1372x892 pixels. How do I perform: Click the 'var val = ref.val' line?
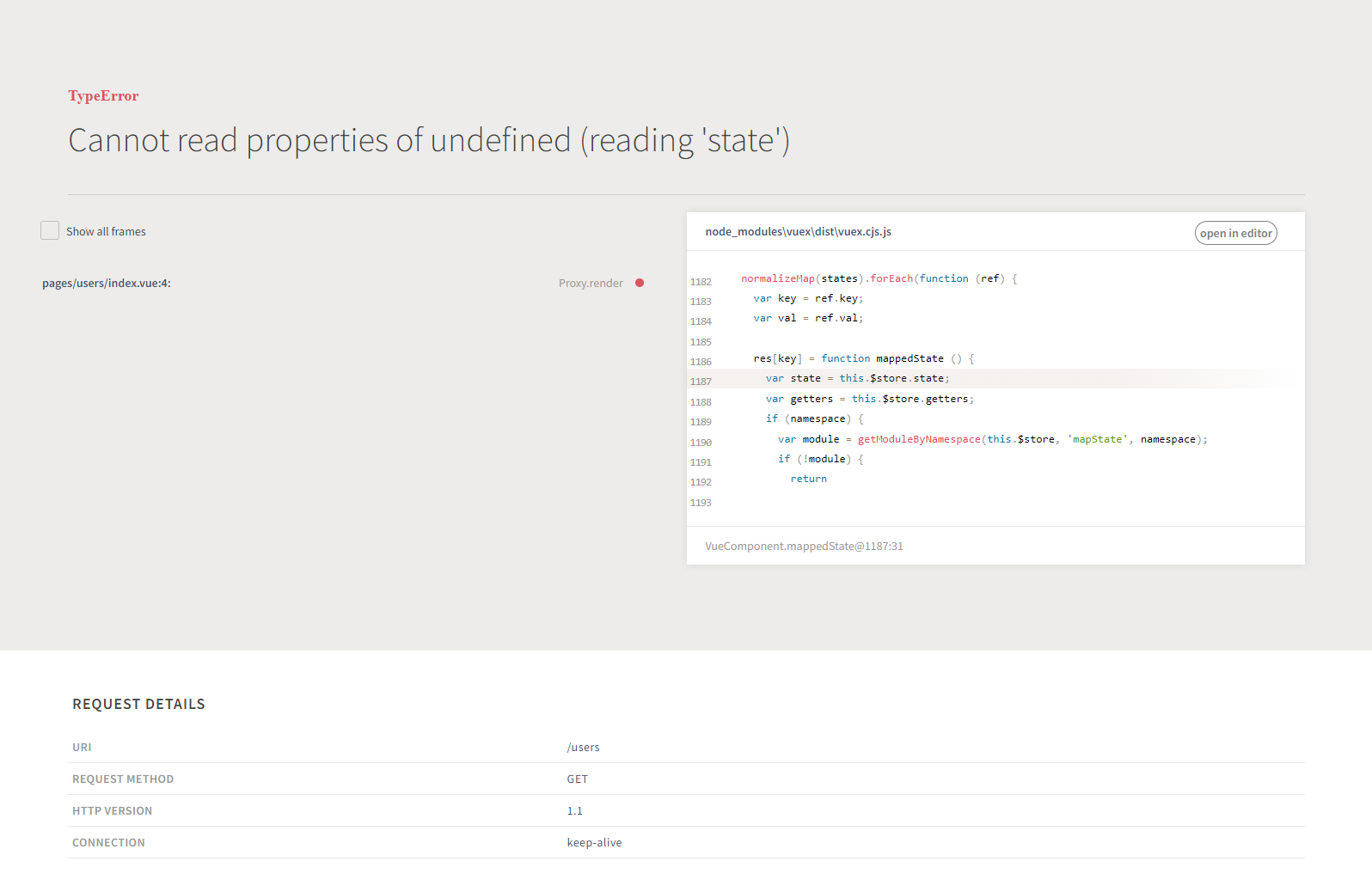point(807,318)
